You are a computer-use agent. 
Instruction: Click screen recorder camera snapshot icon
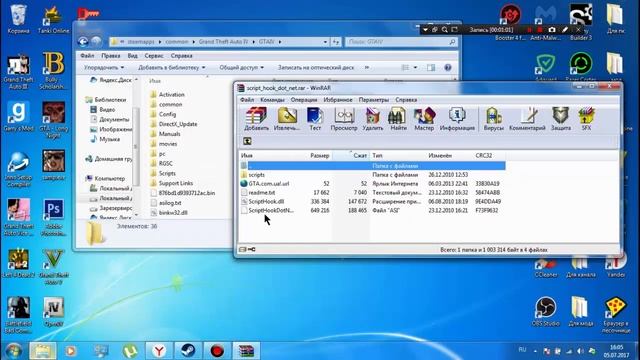tap(552, 30)
